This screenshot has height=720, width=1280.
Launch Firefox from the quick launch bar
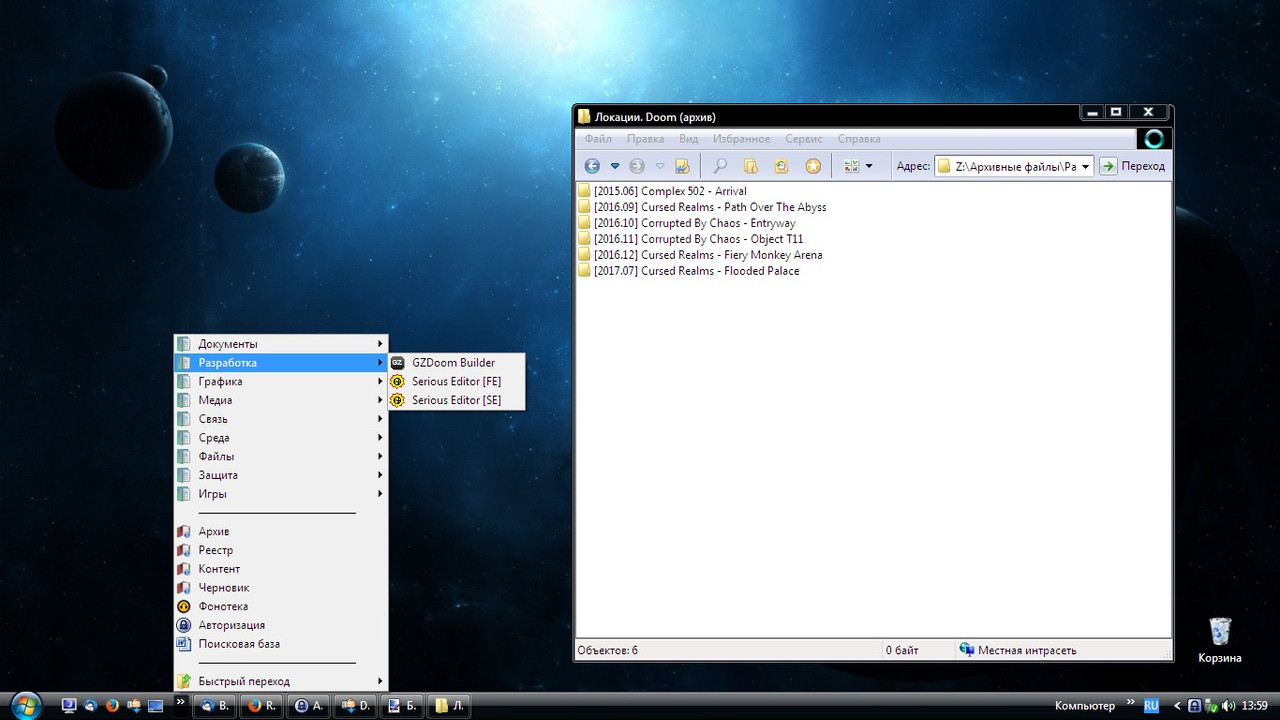point(112,705)
